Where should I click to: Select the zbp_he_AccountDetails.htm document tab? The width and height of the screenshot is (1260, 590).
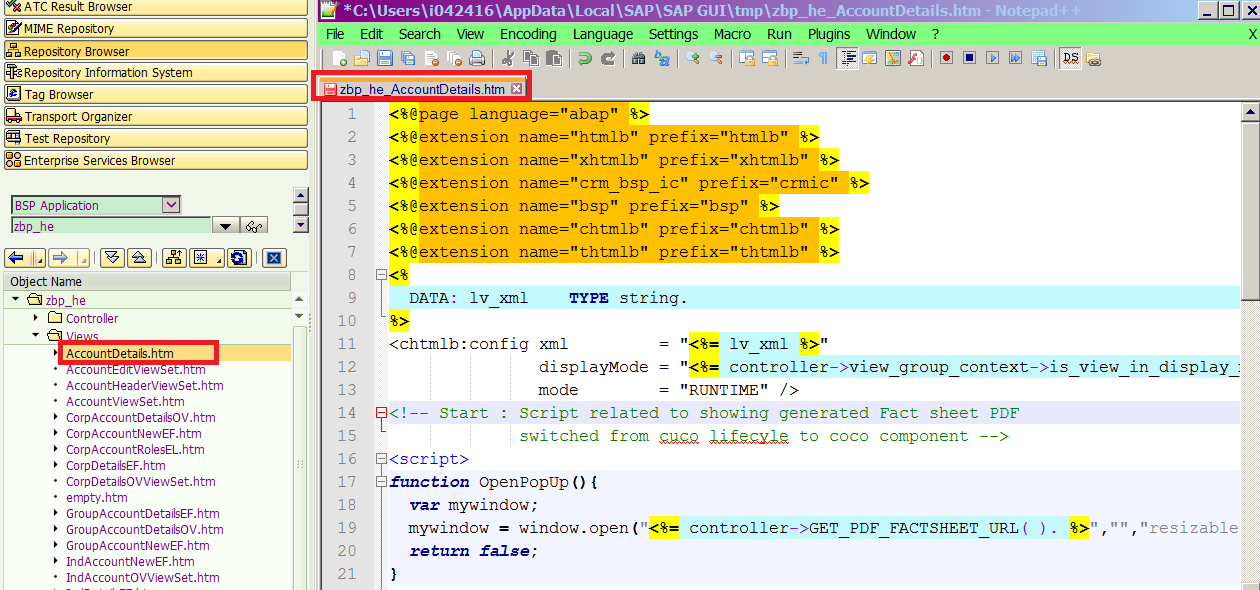[423, 89]
